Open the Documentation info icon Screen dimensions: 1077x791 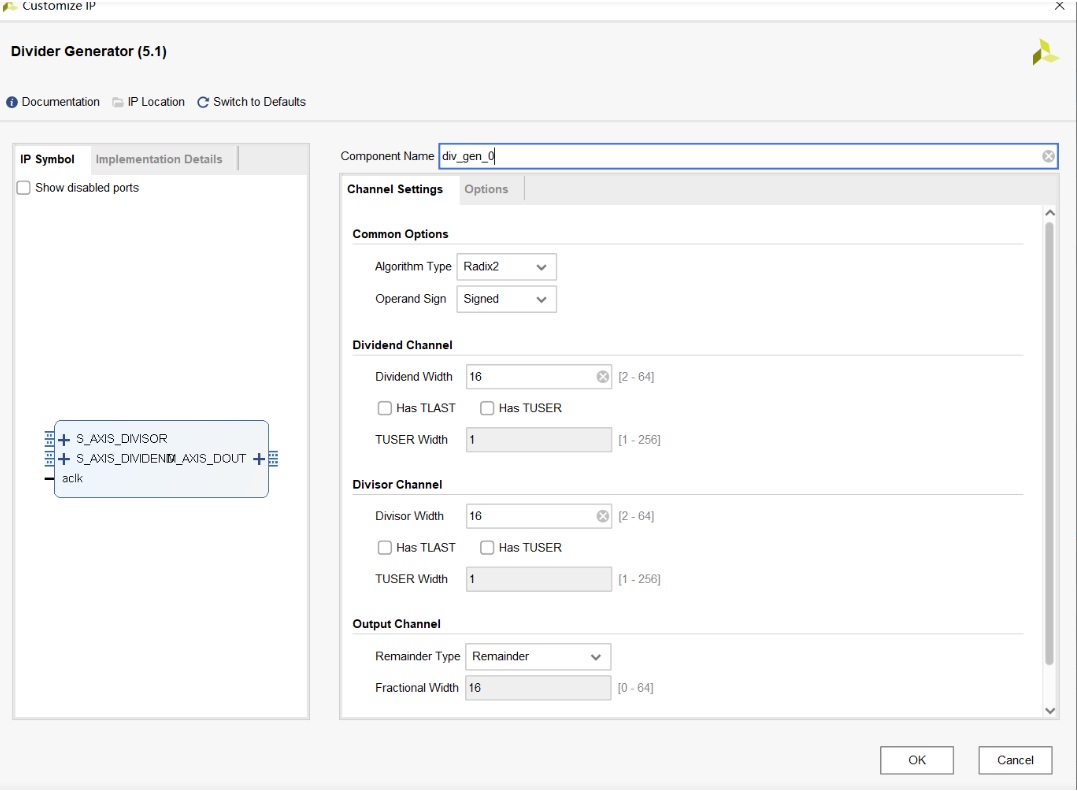pyautogui.click(x=12, y=102)
